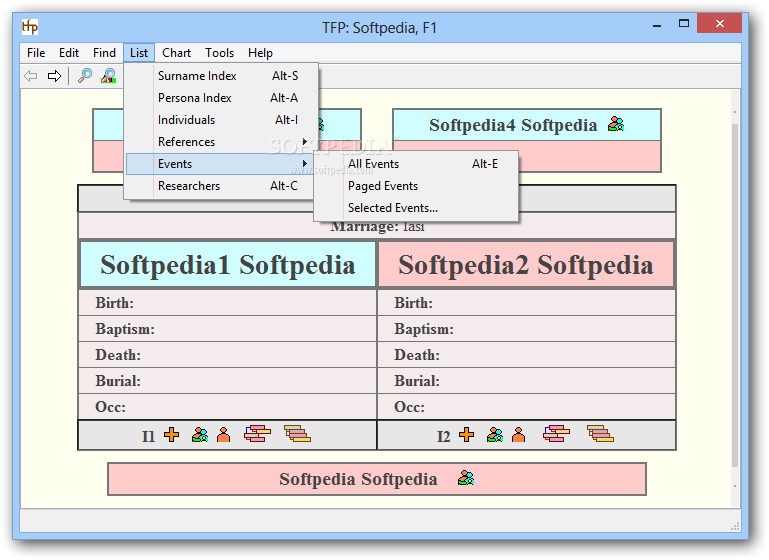This screenshot has width=769, height=560.
Task: Open the Edit menu
Action: (x=69, y=53)
